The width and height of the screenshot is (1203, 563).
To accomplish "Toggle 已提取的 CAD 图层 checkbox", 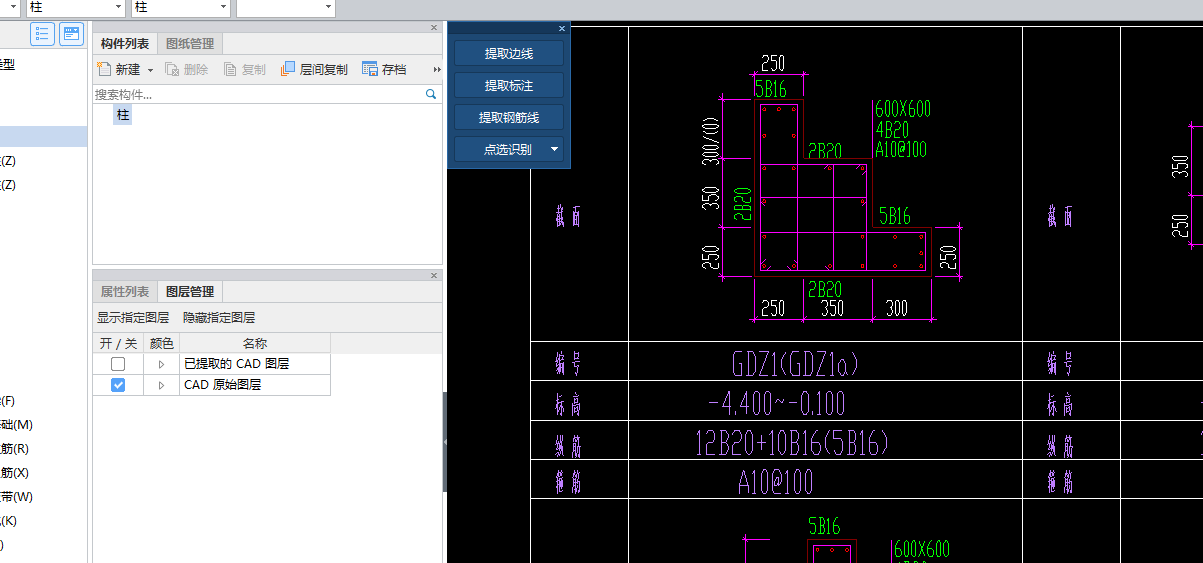I will [x=118, y=364].
